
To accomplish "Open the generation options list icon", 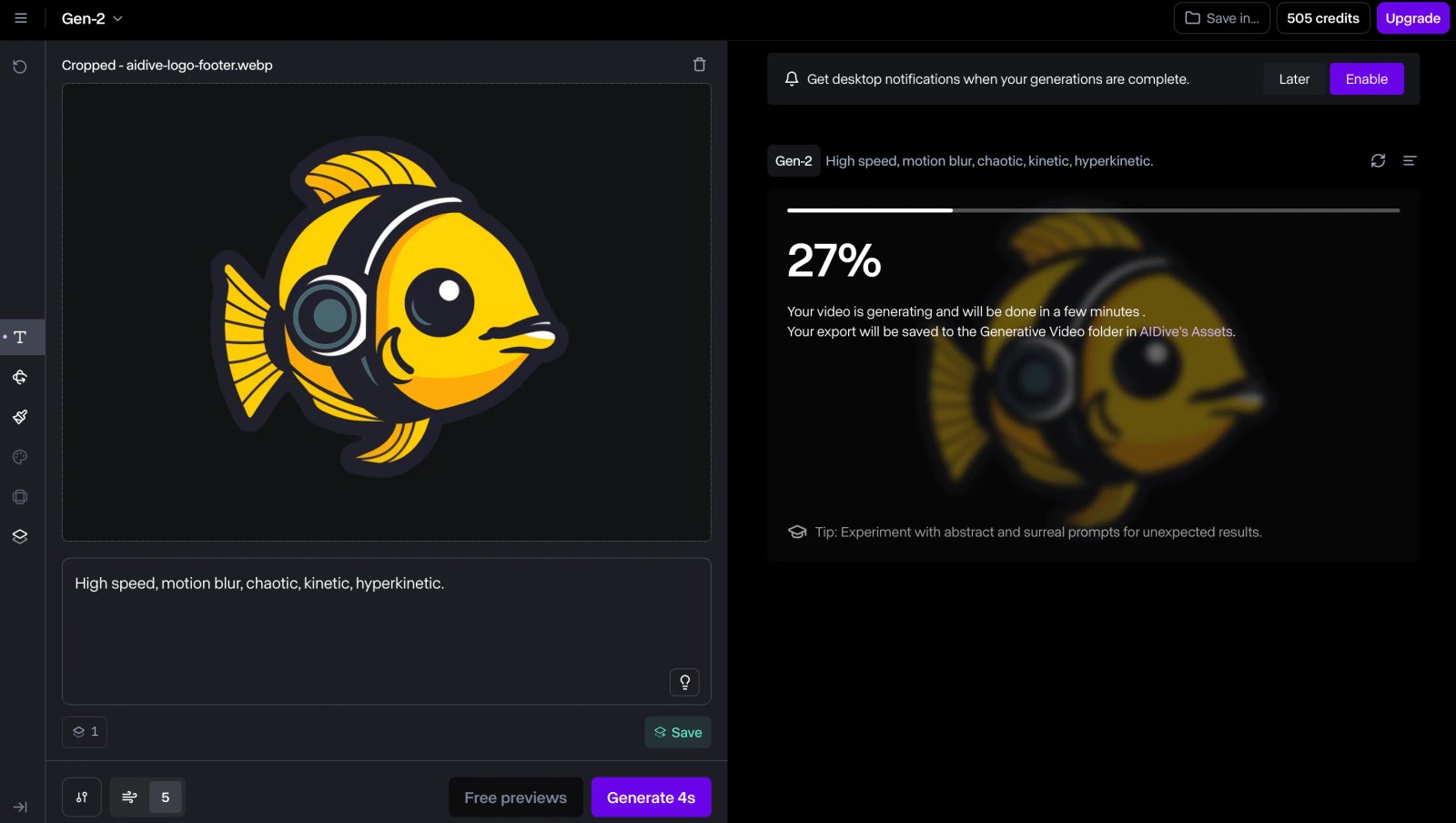I will (1410, 160).
